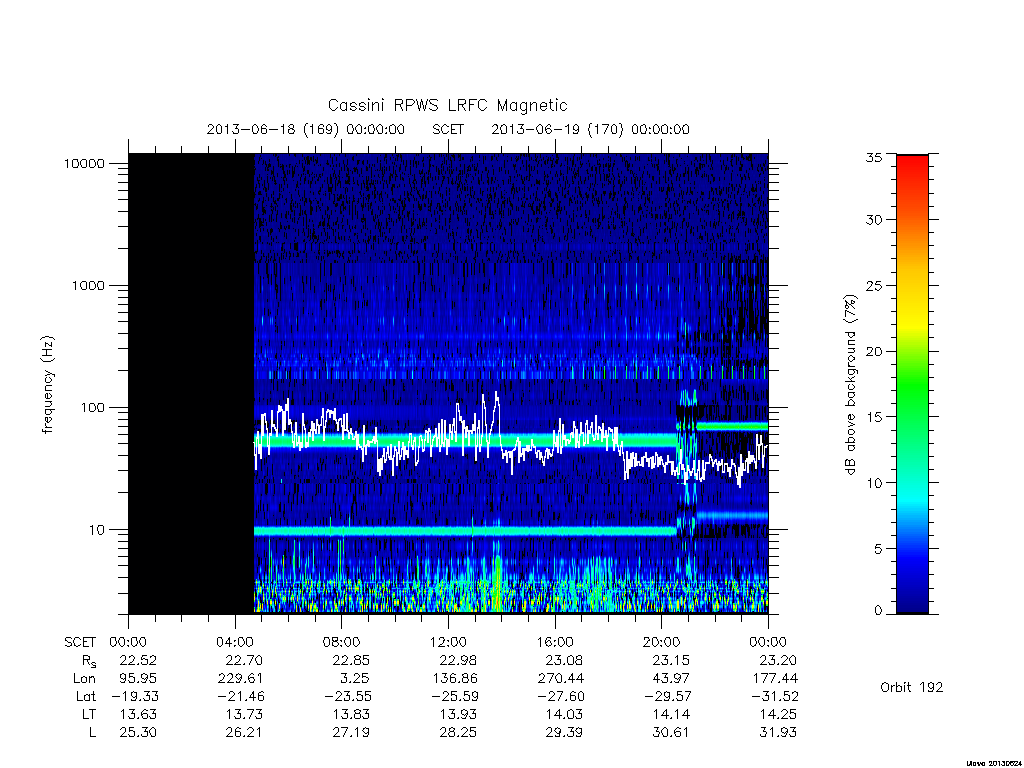The image size is (1024, 768).
Task: Click the 16:00 time tick label
Action: (555, 642)
